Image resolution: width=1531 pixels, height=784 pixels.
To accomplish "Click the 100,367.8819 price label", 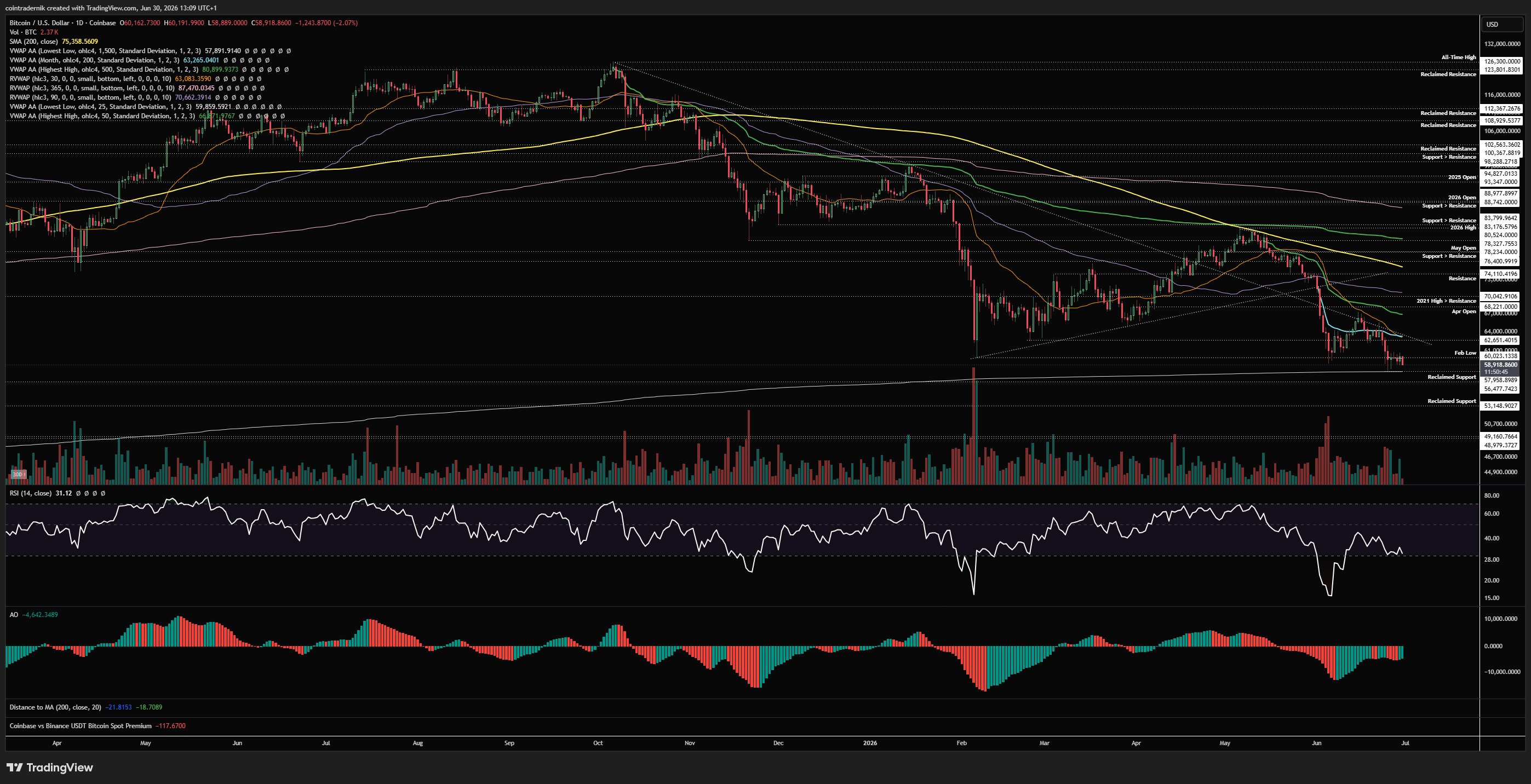I will (1503, 153).
